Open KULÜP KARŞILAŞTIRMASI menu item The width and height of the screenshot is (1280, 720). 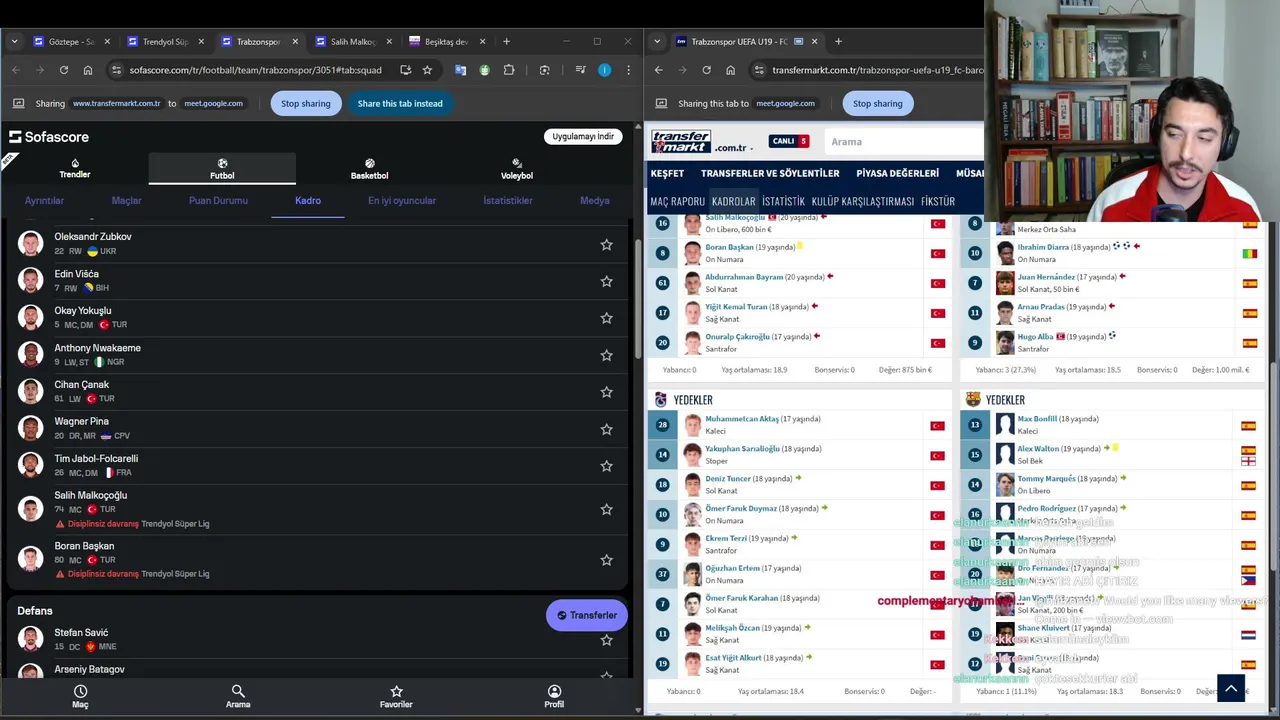coord(862,202)
